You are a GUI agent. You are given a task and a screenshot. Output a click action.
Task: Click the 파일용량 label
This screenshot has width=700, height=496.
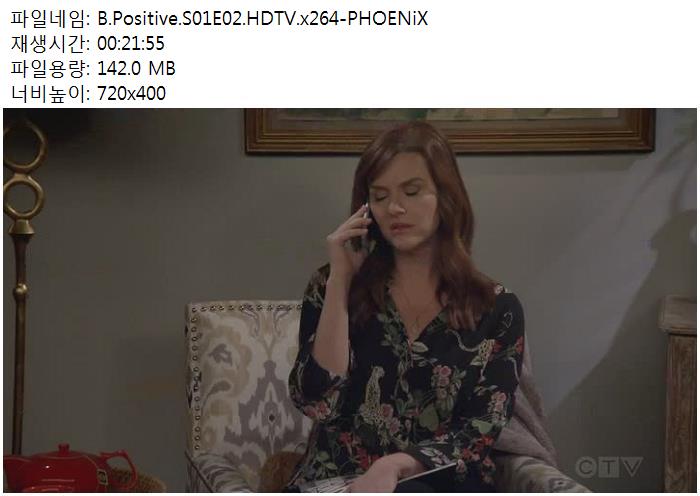click(x=50, y=68)
